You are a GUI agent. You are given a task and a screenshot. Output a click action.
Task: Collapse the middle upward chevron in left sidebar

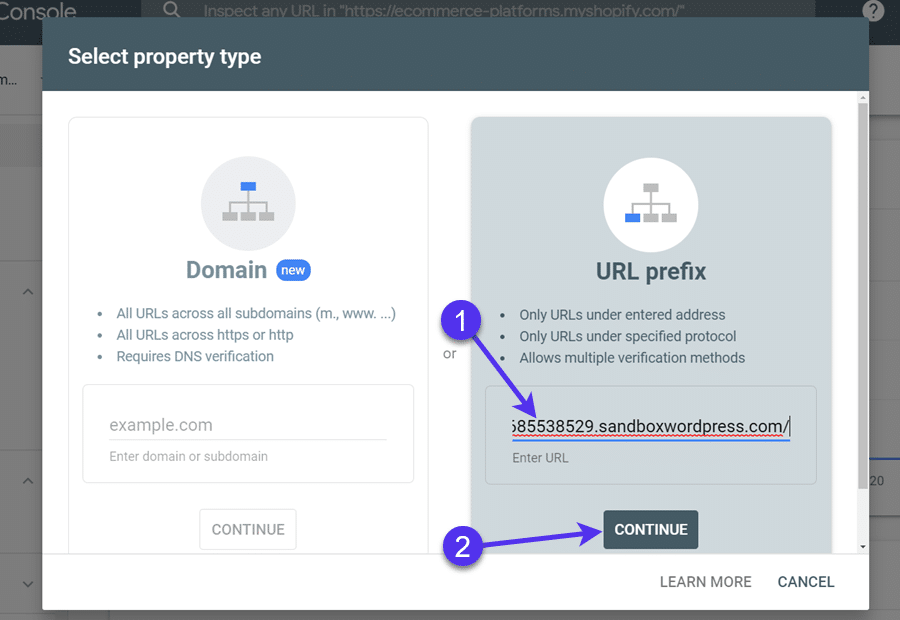coord(28,481)
